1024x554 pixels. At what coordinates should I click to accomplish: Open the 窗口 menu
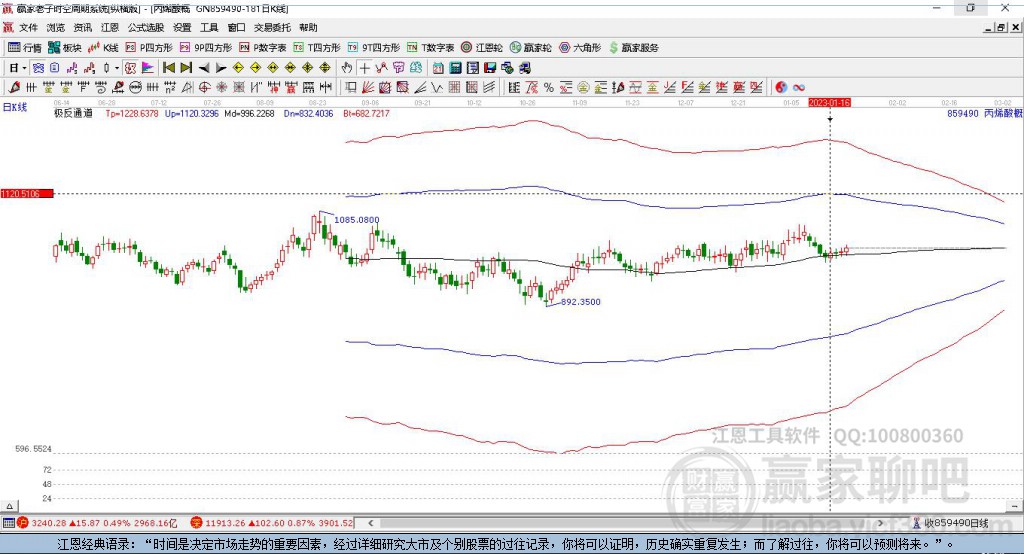pos(236,27)
